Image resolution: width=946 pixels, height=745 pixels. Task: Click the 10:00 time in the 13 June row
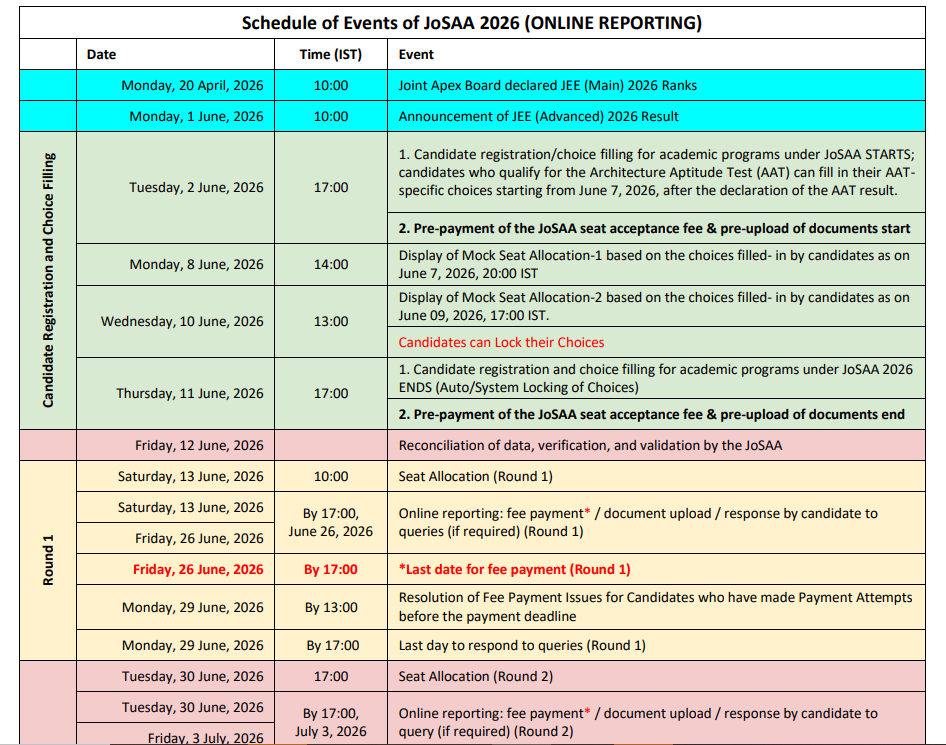pos(331,477)
